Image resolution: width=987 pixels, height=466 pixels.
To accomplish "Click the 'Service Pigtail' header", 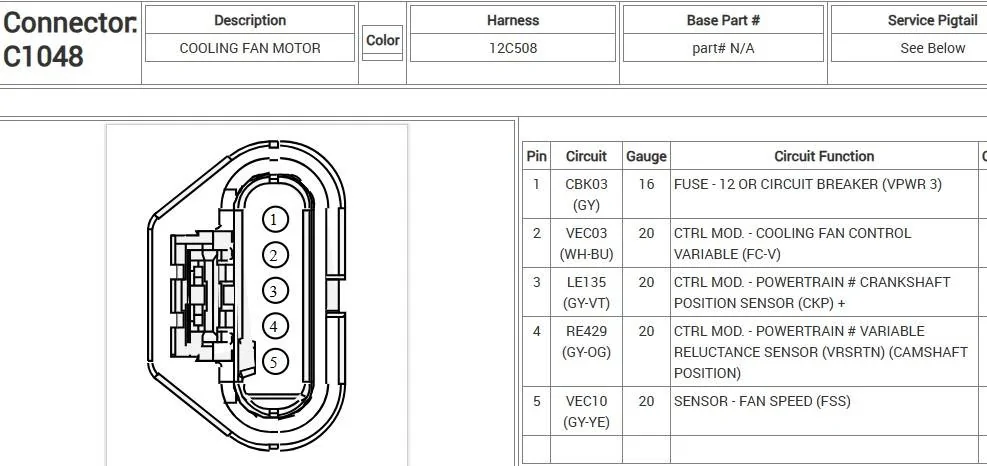I will tap(933, 20).
